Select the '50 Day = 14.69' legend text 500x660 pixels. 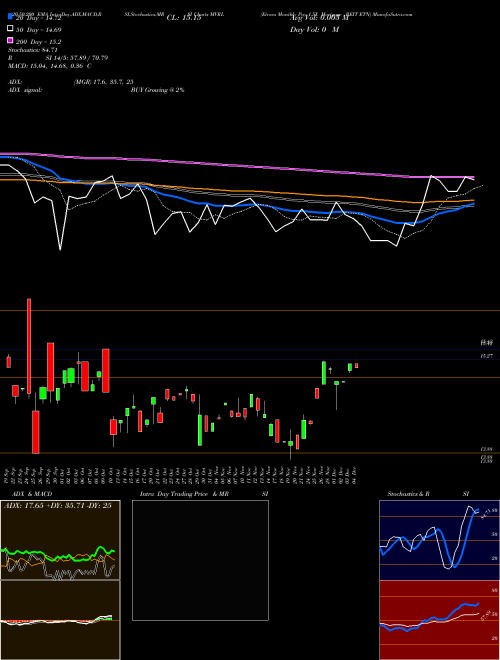pyautogui.click(x=39, y=30)
